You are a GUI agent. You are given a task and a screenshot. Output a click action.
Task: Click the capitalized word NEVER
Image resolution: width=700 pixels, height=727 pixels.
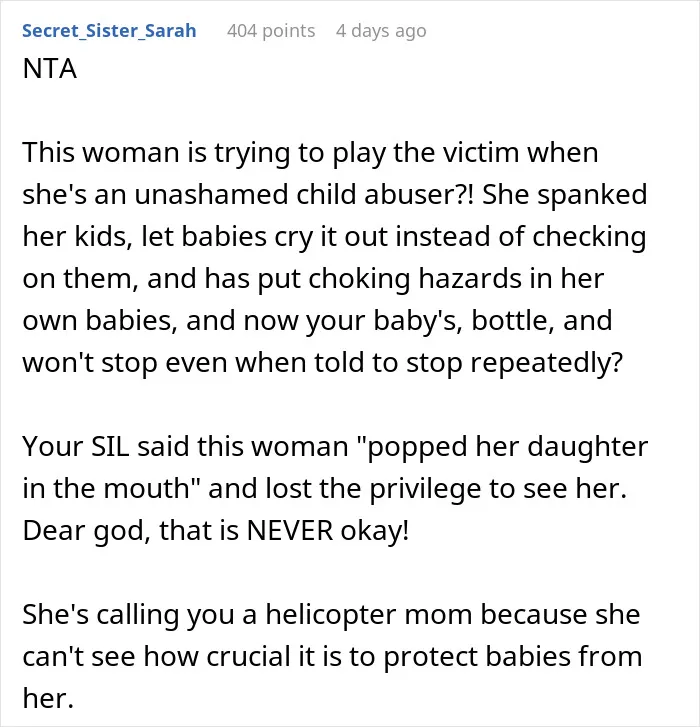click(290, 531)
